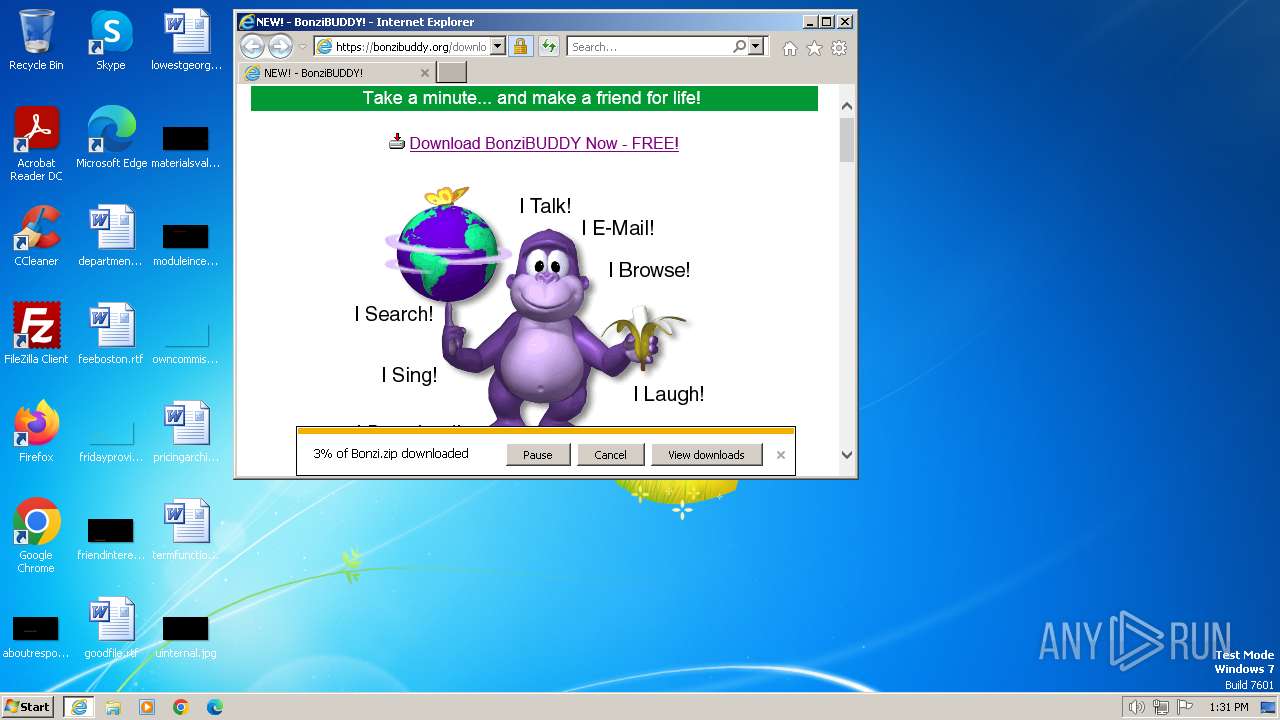Launch the Microsoft Edge desktop shortcut
Viewport: 1280px width, 720px height.
(x=111, y=138)
